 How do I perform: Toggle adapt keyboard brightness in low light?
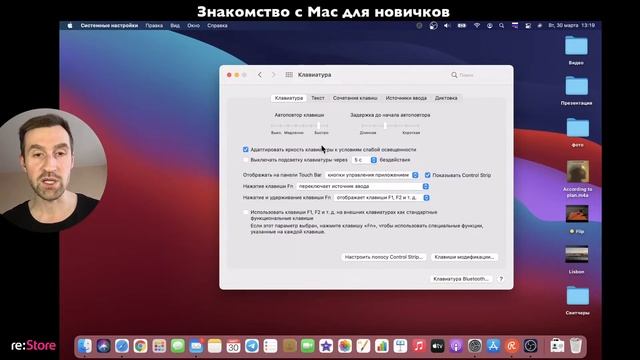coord(246,149)
